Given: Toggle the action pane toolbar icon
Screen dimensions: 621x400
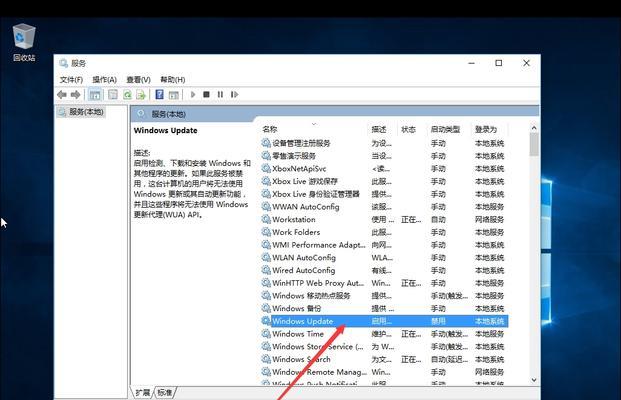Looking at the screenshot, I should click(x=173, y=95).
